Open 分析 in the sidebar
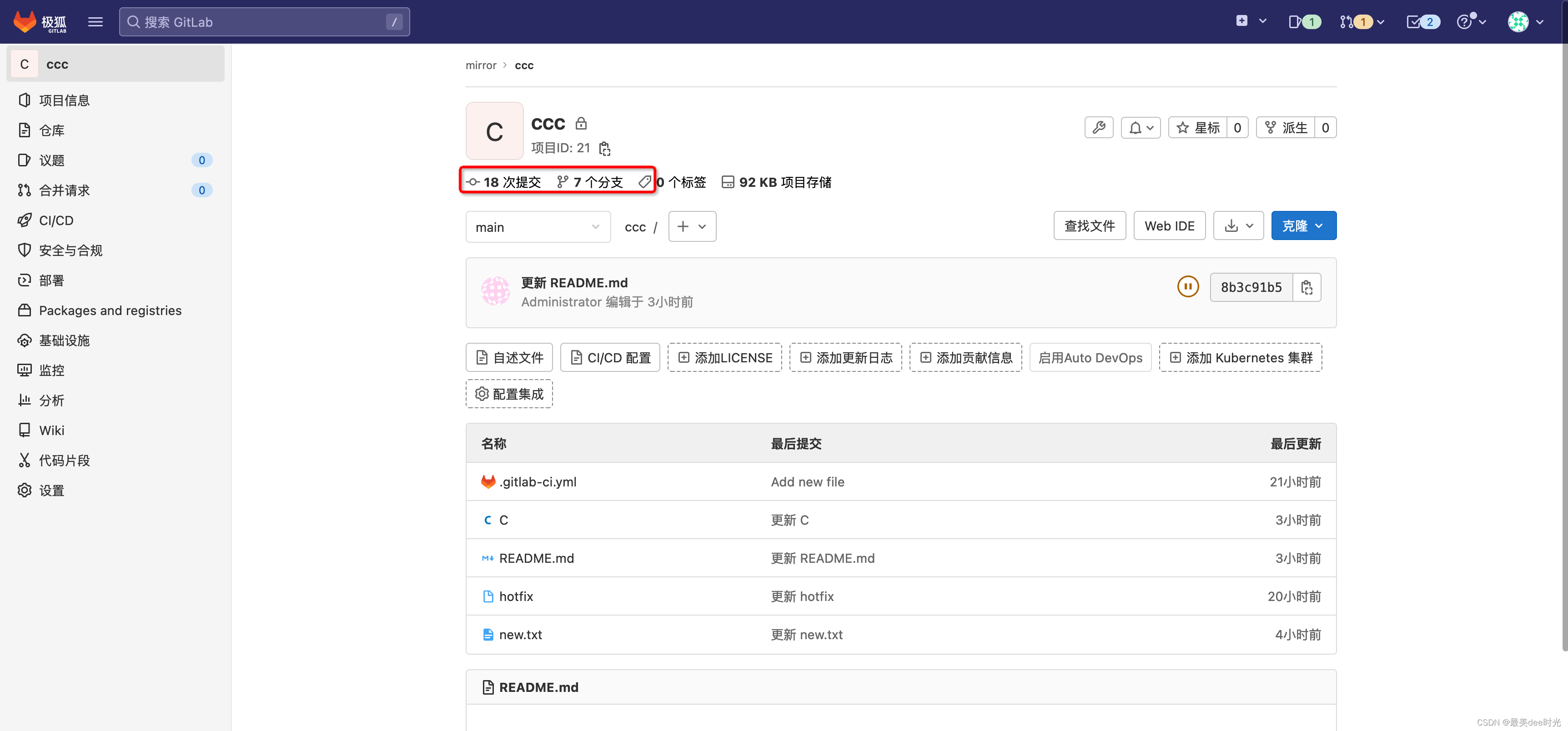Image resolution: width=1568 pixels, height=731 pixels. point(52,400)
